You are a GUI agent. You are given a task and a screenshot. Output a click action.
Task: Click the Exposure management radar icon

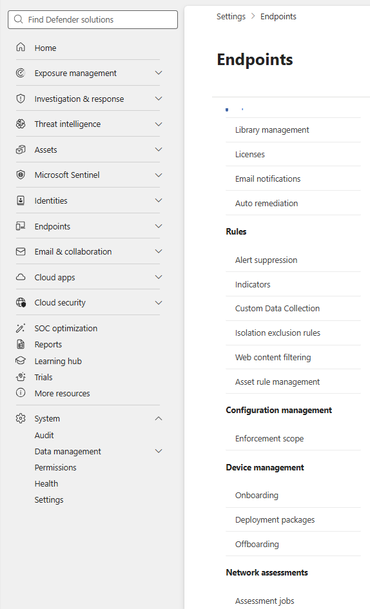[x=21, y=73]
